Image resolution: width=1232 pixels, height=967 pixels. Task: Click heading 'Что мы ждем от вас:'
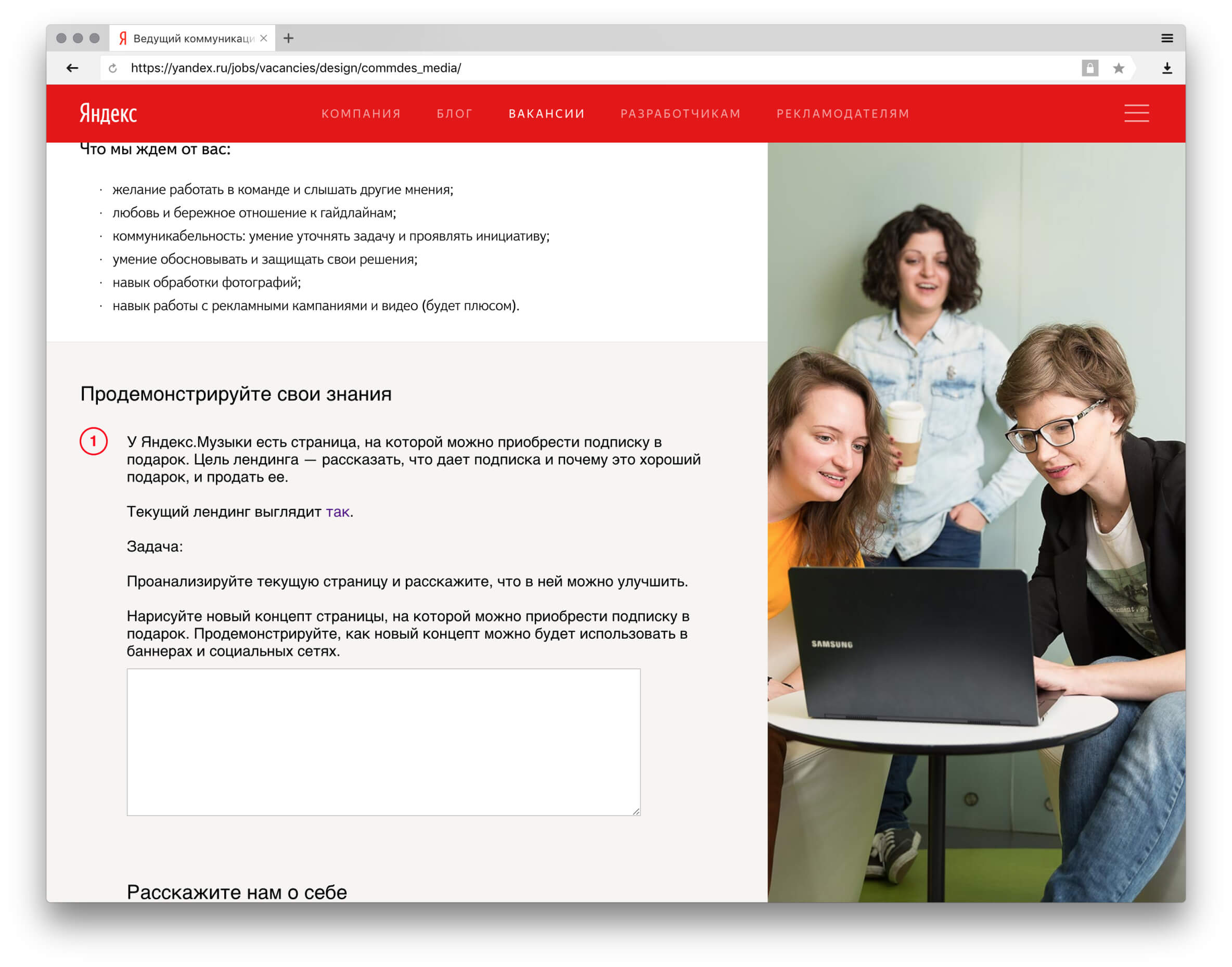(155, 149)
